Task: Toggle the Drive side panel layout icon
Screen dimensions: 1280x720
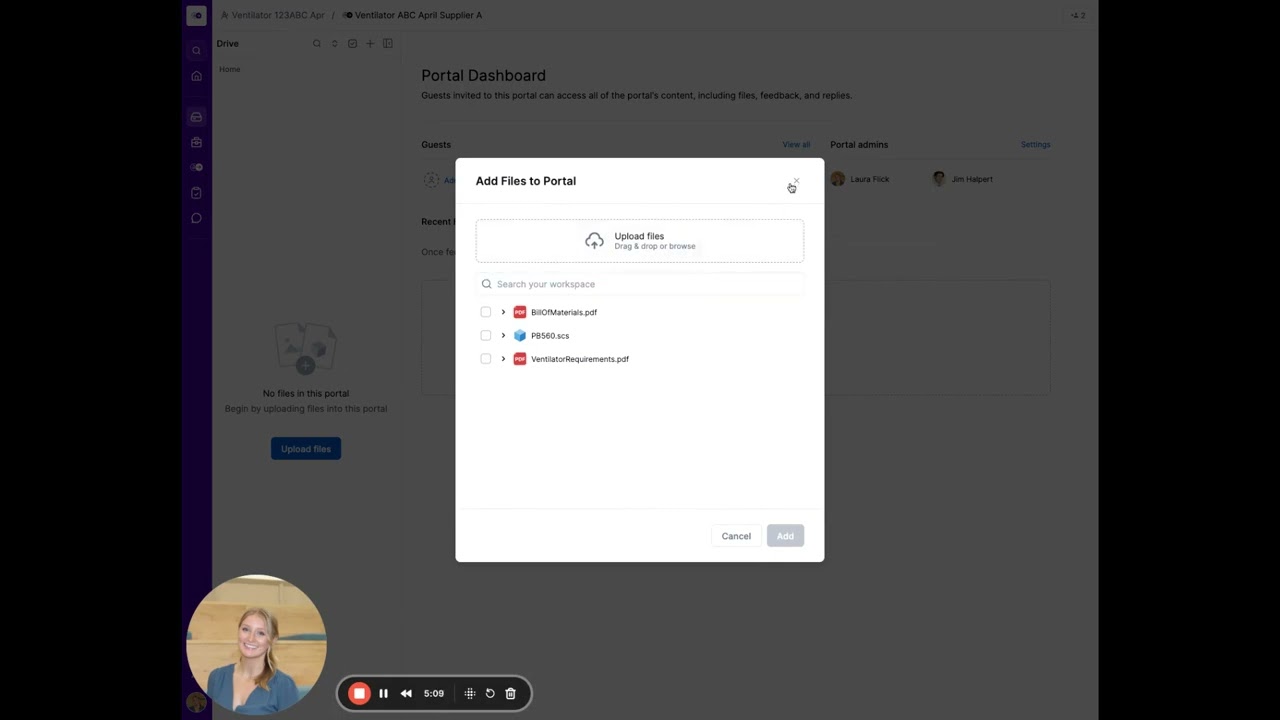Action: click(388, 43)
